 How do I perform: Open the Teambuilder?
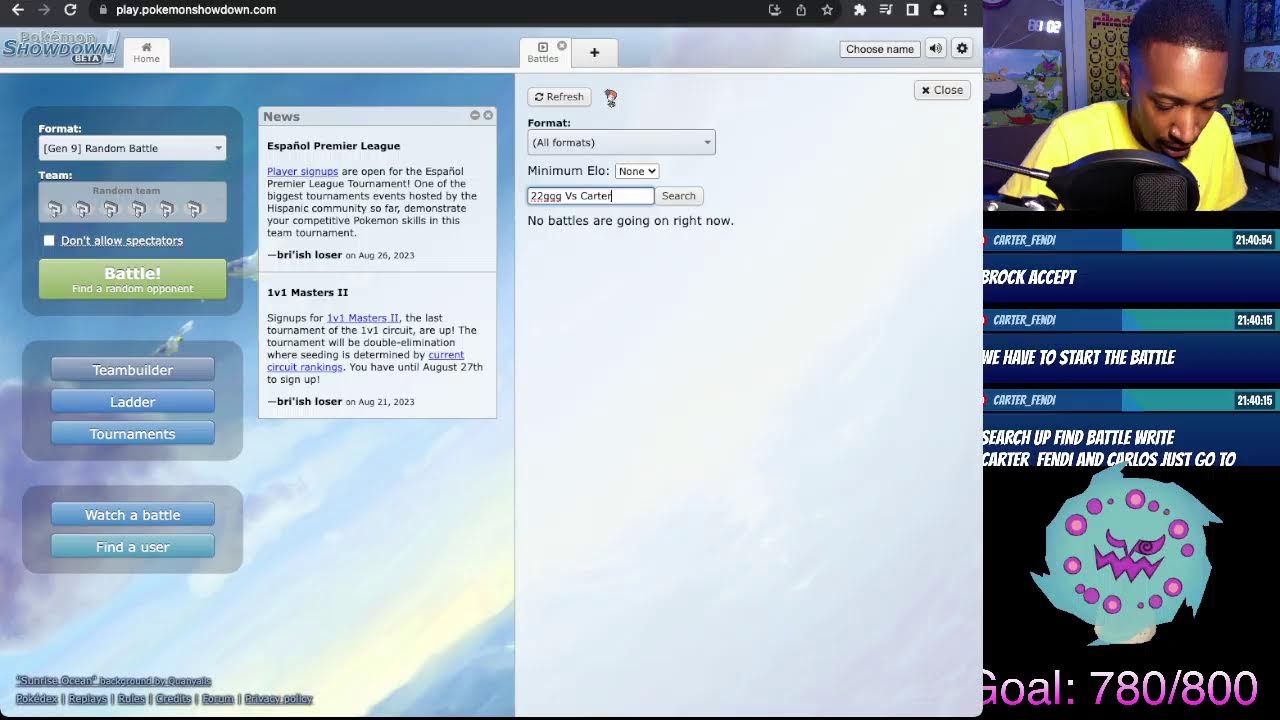(132, 370)
